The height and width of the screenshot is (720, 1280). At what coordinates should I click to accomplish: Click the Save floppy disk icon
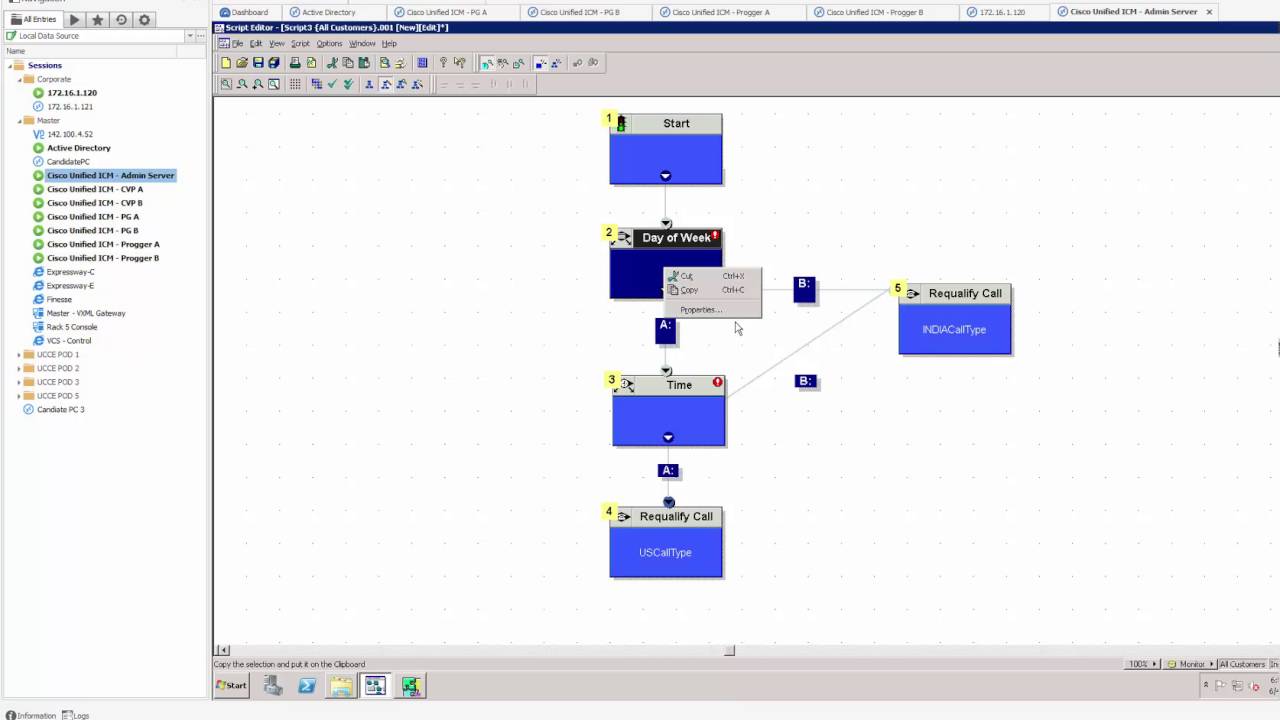point(258,63)
